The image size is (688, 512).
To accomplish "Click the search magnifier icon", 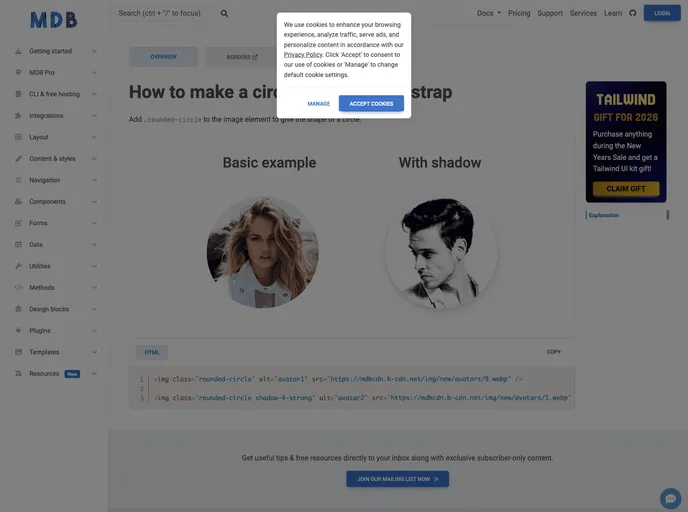I will 224,14.
